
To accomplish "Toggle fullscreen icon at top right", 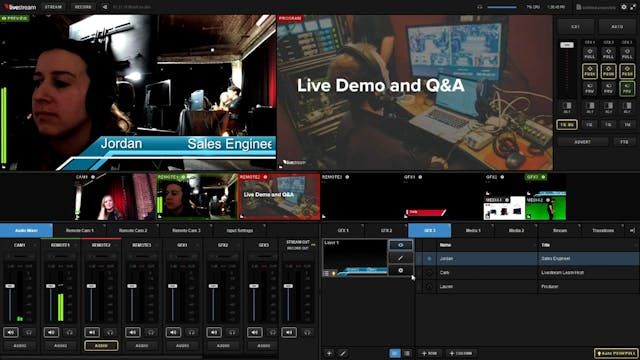I will coord(633,7).
